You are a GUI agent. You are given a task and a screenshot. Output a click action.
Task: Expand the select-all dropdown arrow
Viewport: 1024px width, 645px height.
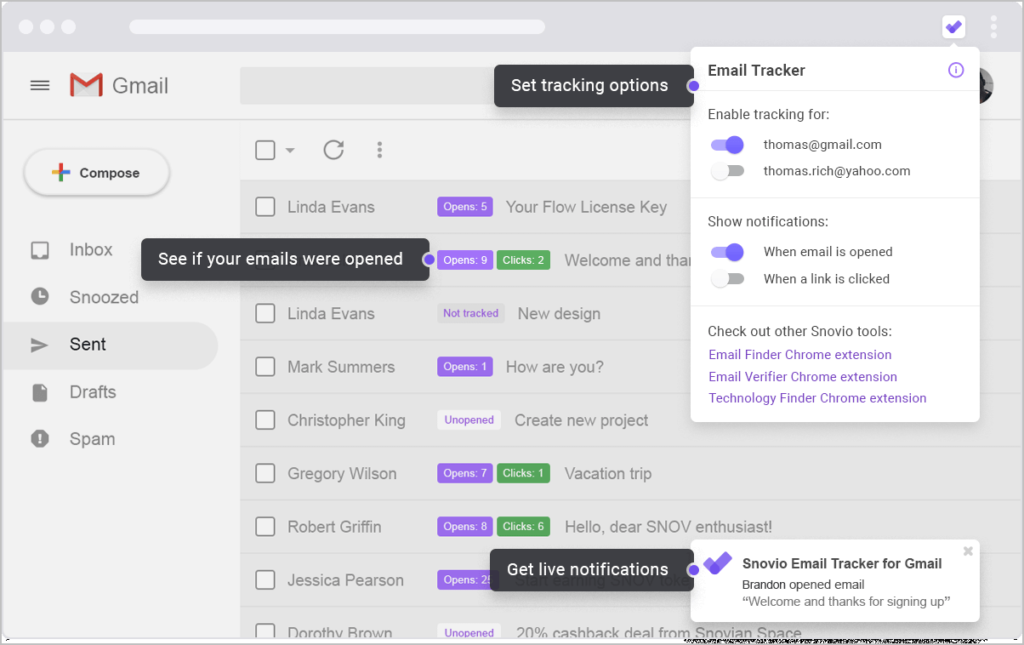(x=290, y=151)
